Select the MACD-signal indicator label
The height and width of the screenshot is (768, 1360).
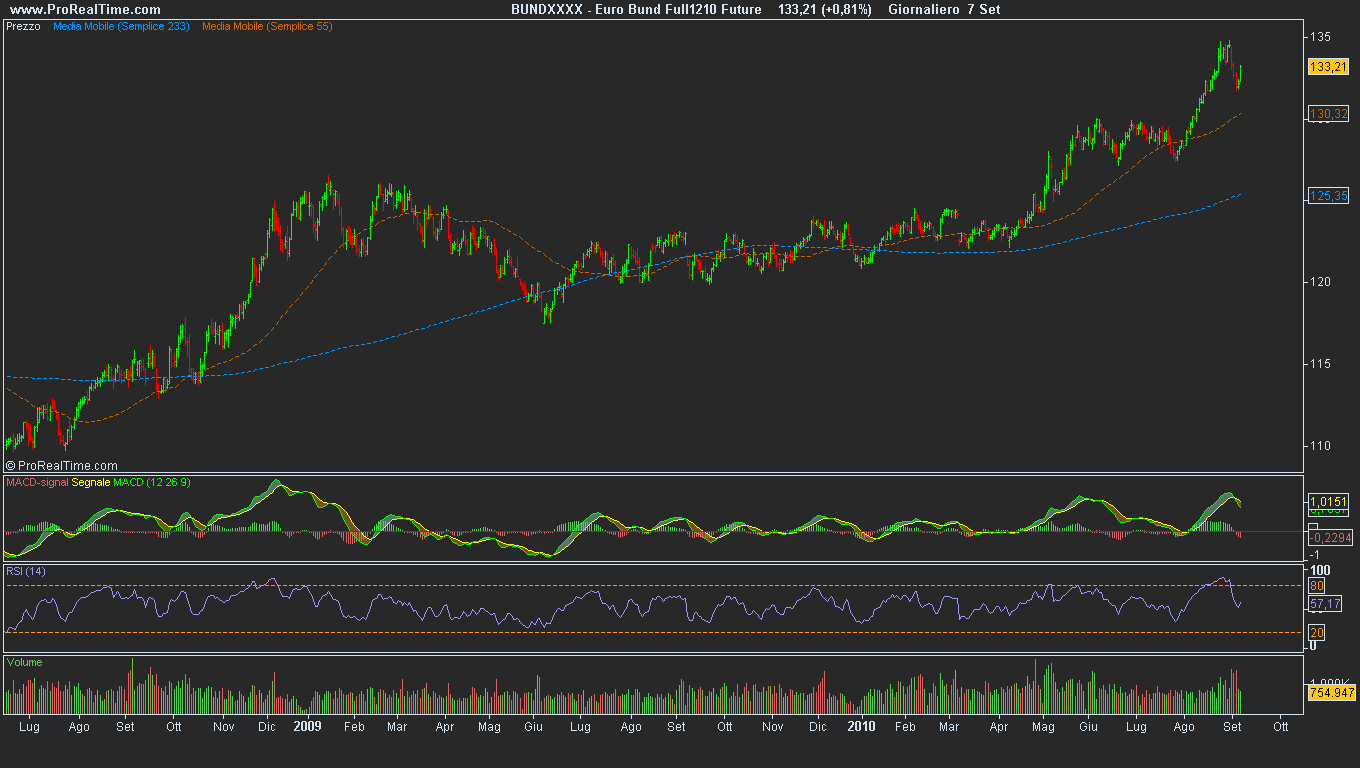point(38,483)
